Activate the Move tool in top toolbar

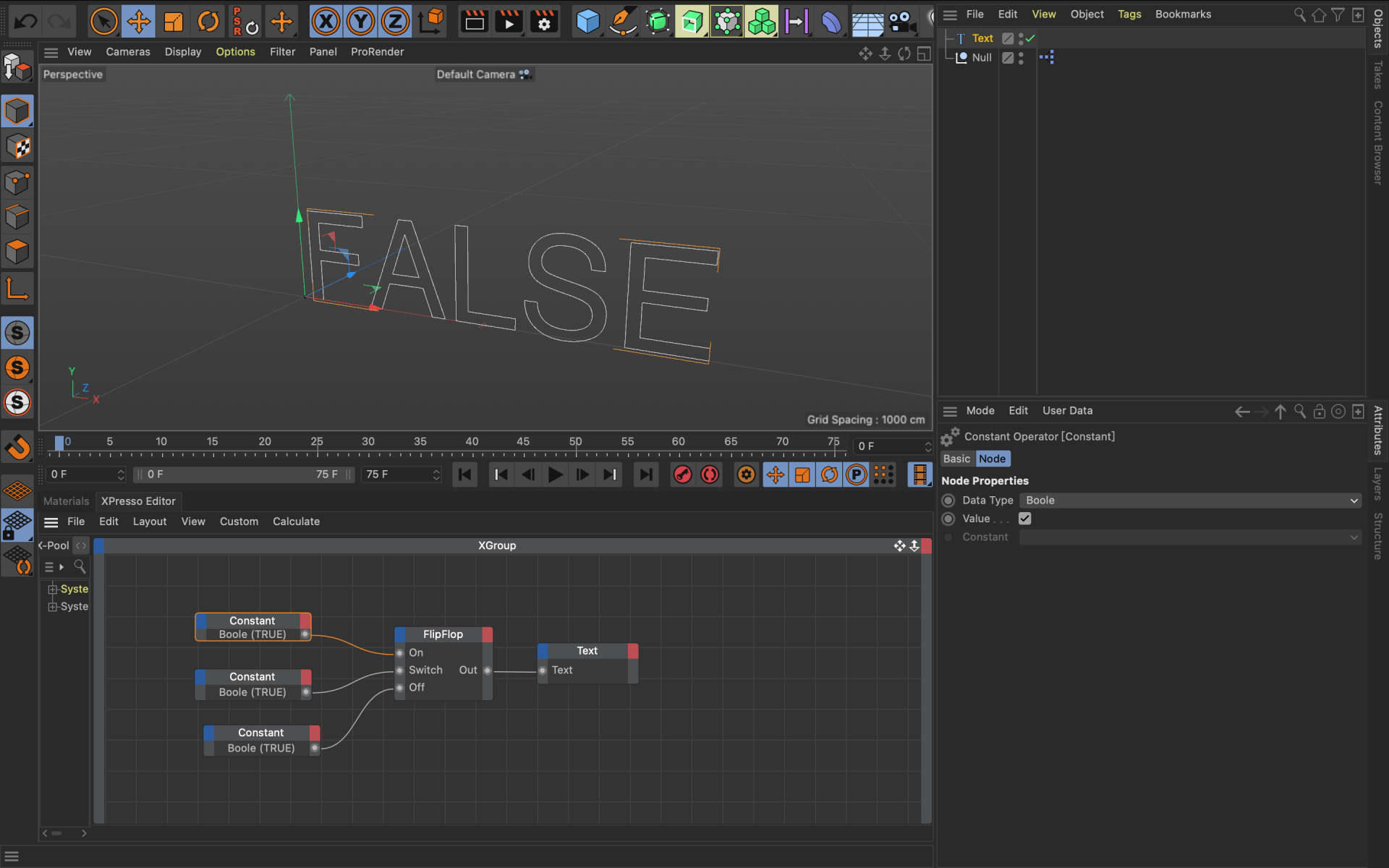[138, 22]
